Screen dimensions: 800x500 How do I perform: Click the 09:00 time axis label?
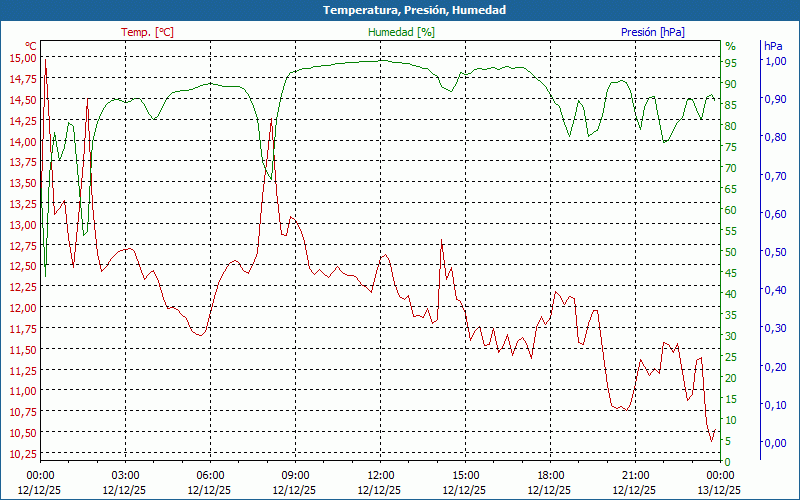[x=295, y=475]
